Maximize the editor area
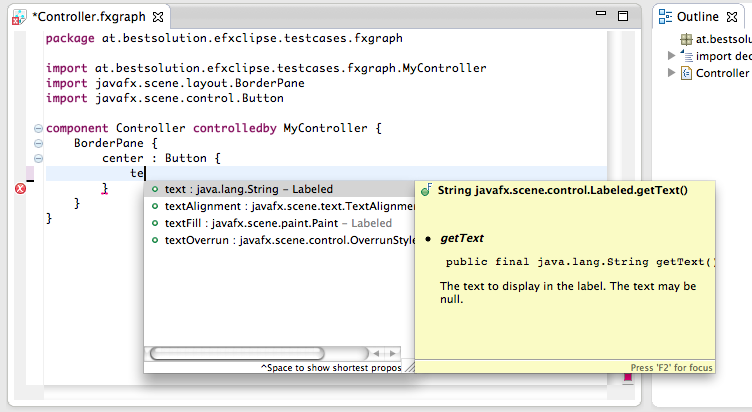Image resolution: width=752 pixels, height=412 pixels. point(623,16)
